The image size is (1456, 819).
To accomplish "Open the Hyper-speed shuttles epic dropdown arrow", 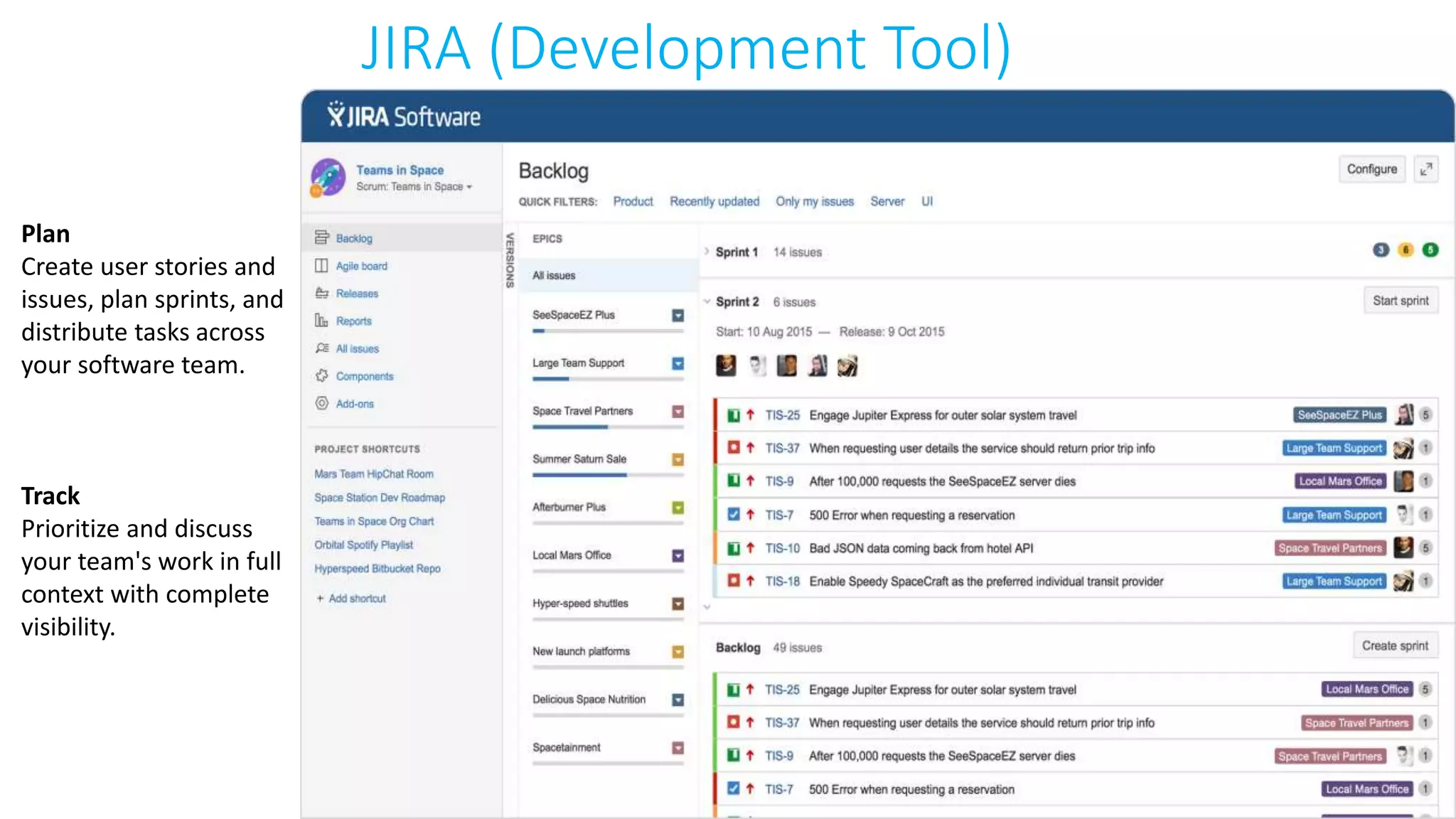I will click(x=678, y=604).
